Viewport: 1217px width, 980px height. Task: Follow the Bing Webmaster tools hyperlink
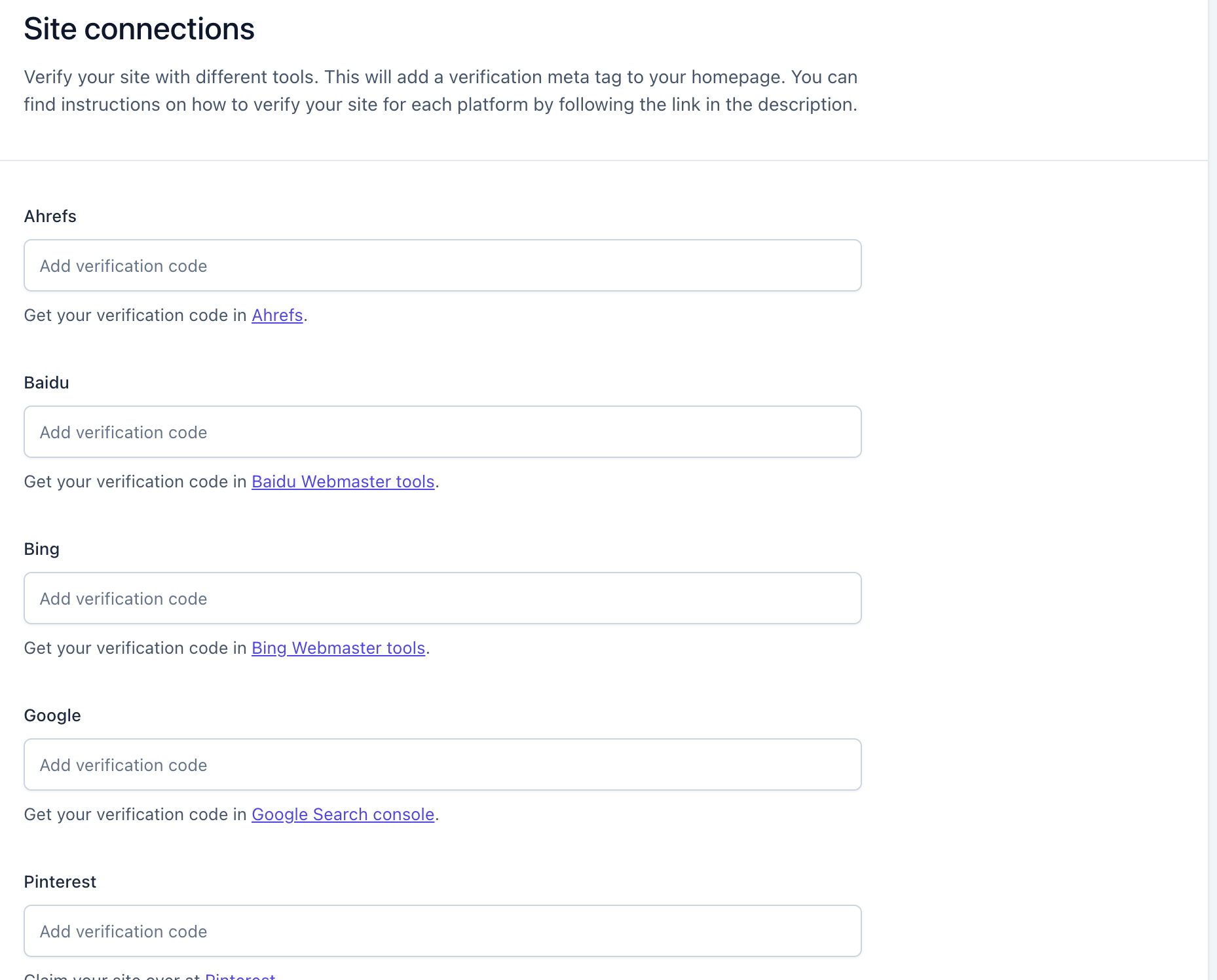(338, 648)
